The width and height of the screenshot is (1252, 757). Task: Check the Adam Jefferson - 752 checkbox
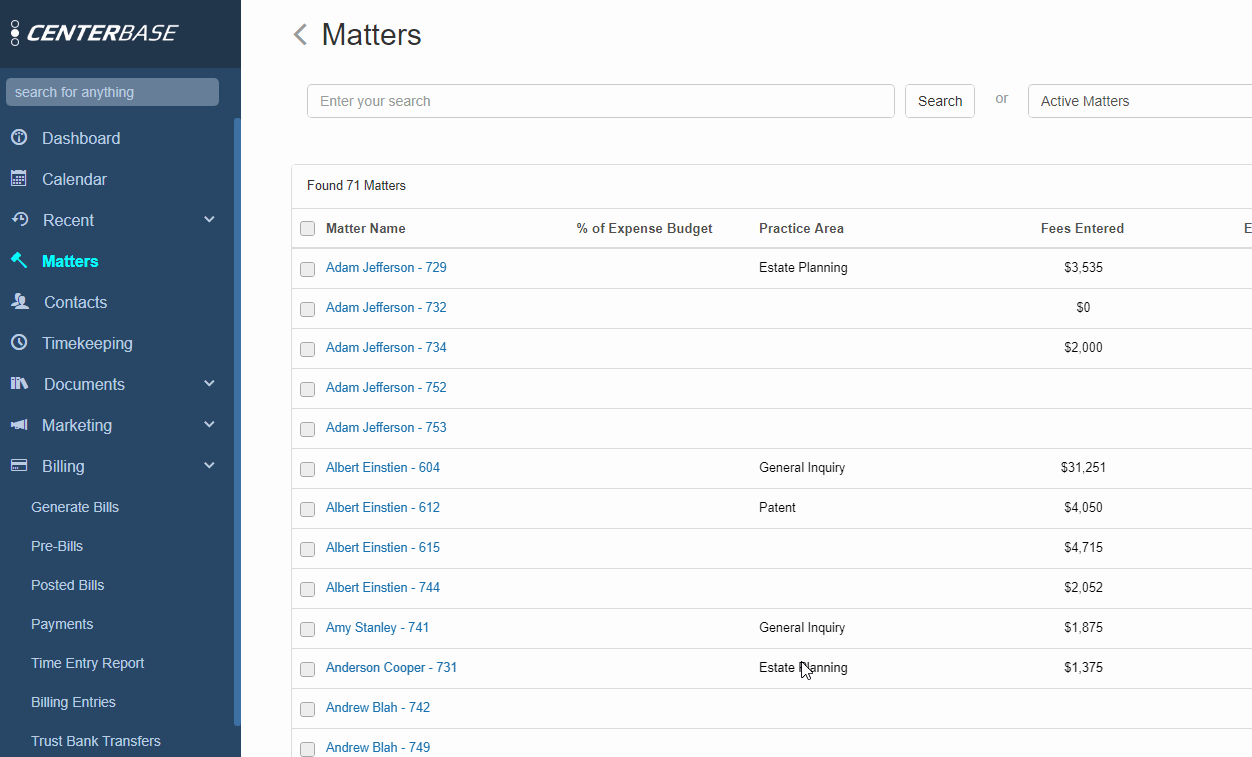point(308,389)
